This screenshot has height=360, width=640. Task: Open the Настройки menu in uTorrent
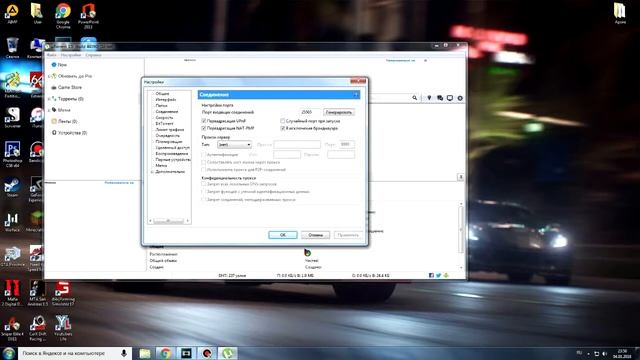click(71, 55)
